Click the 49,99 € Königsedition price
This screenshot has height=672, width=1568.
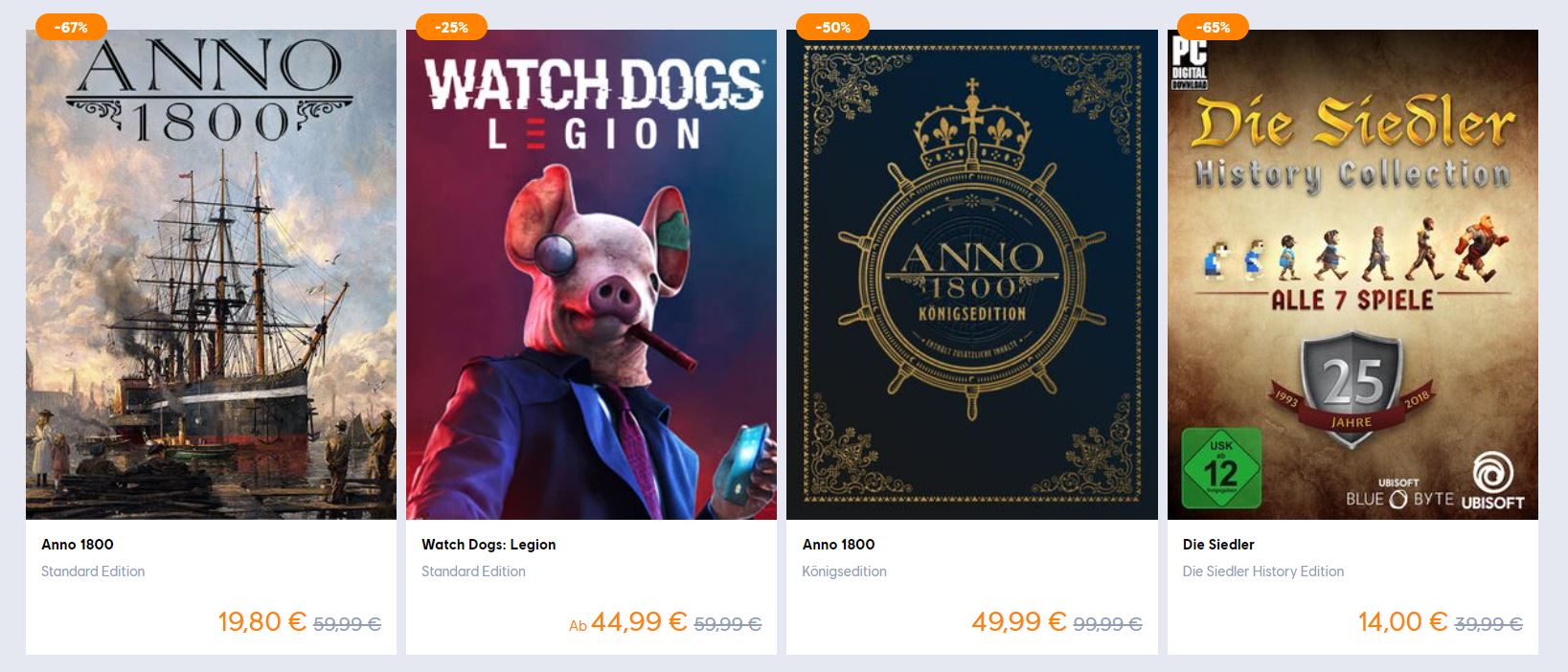coord(1019,621)
